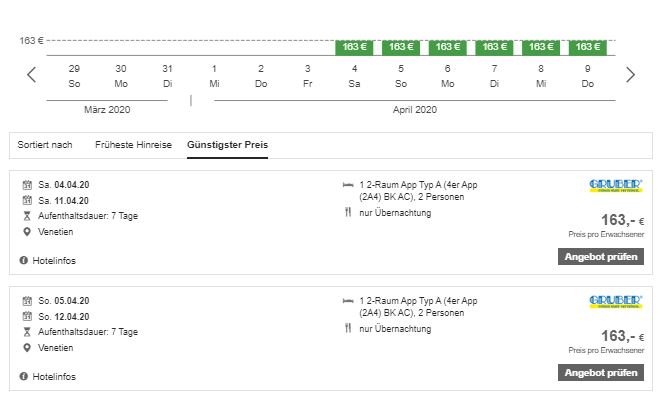This screenshot has height=398, width=667.
Task: Open Hotelinfos for the second offer
Action: [54, 377]
